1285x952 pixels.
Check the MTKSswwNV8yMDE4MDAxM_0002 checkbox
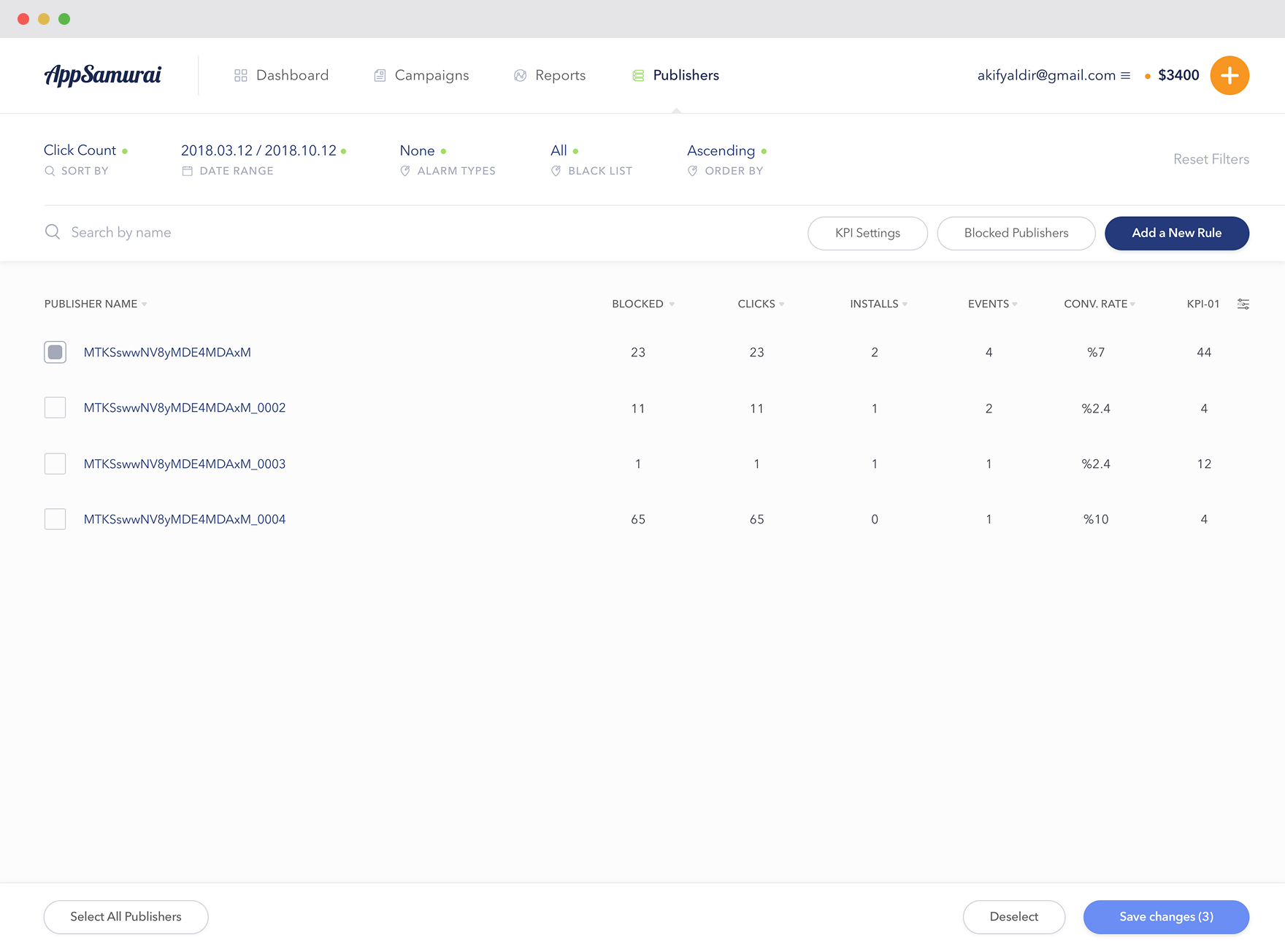[55, 407]
